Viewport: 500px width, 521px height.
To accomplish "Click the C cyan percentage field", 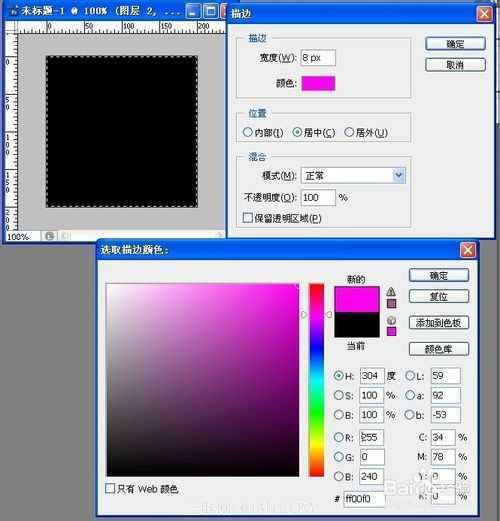I will point(443,437).
